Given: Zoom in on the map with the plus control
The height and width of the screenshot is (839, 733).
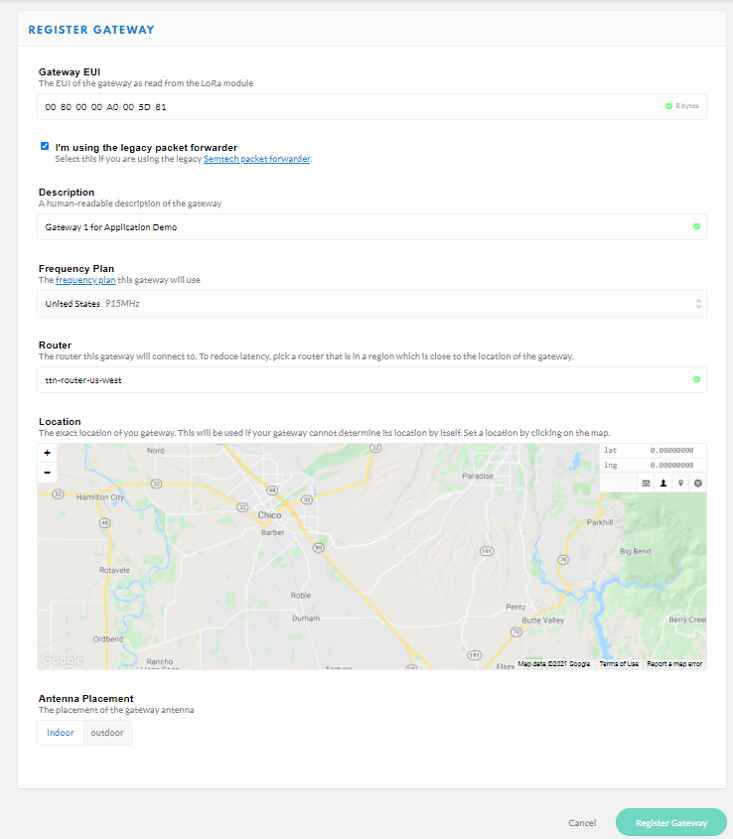Looking at the screenshot, I should tap(47, 454).
